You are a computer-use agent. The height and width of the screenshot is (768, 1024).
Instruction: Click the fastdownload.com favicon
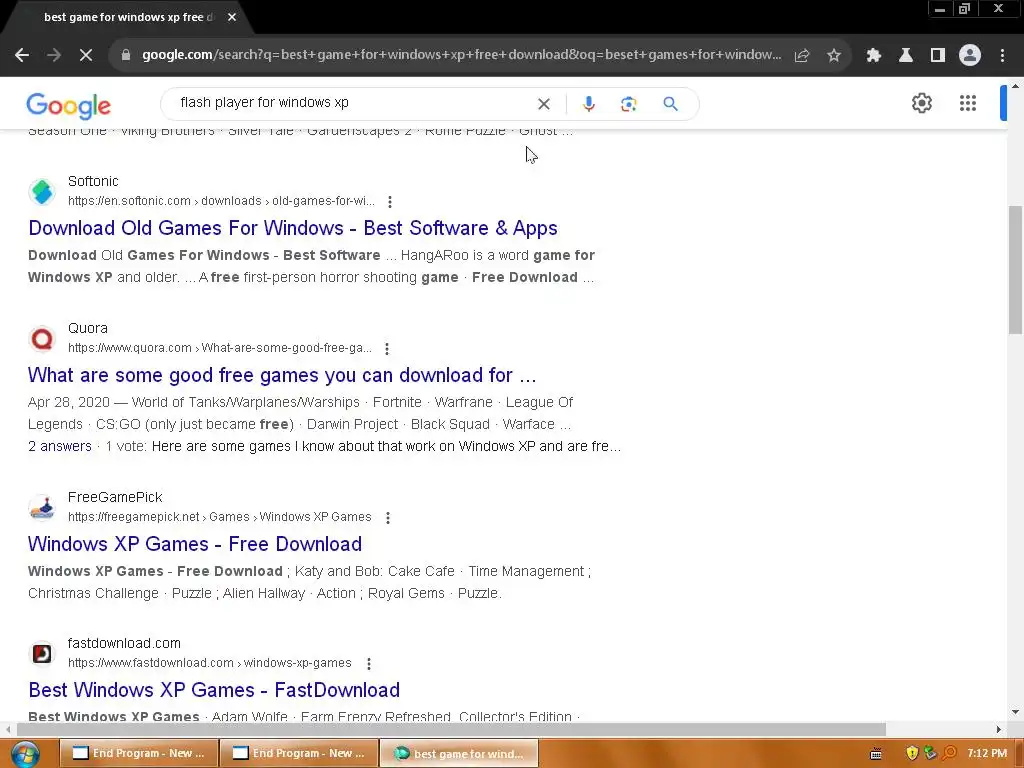[x=42, y=653]
